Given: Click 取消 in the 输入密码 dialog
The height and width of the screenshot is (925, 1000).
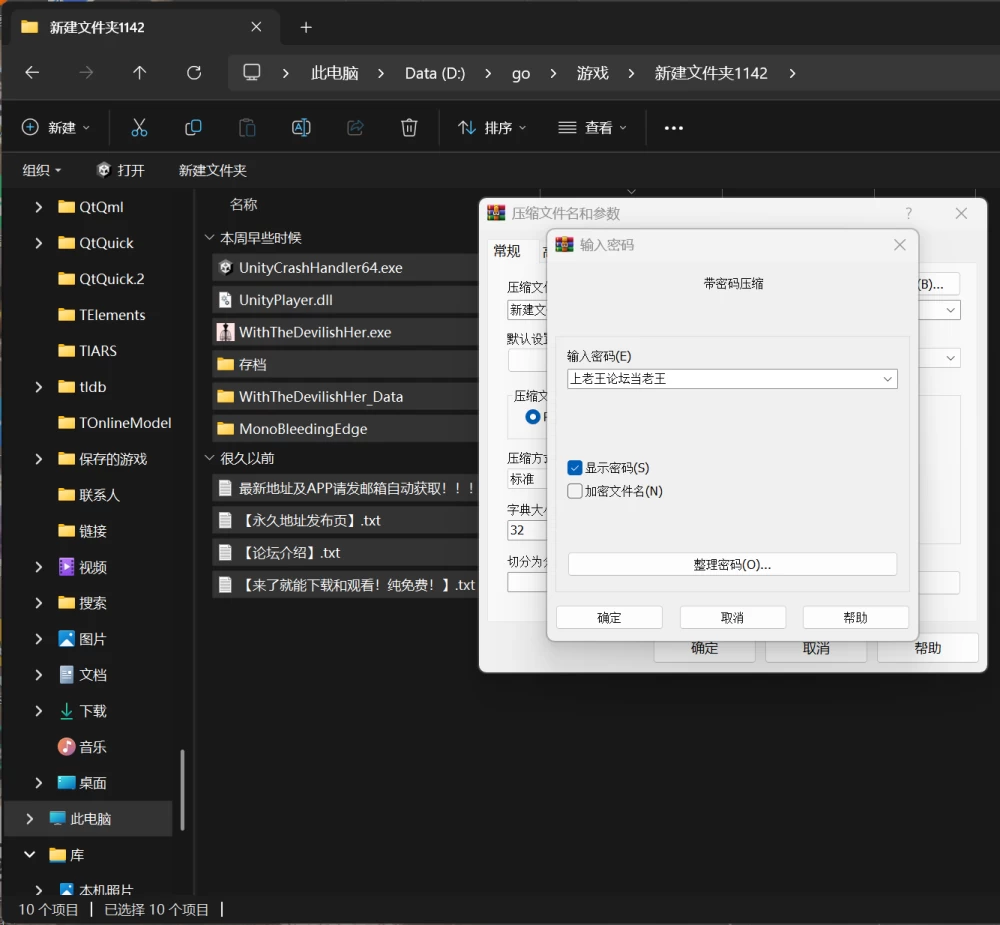Looking at the screenshot, I should [732, 618].
